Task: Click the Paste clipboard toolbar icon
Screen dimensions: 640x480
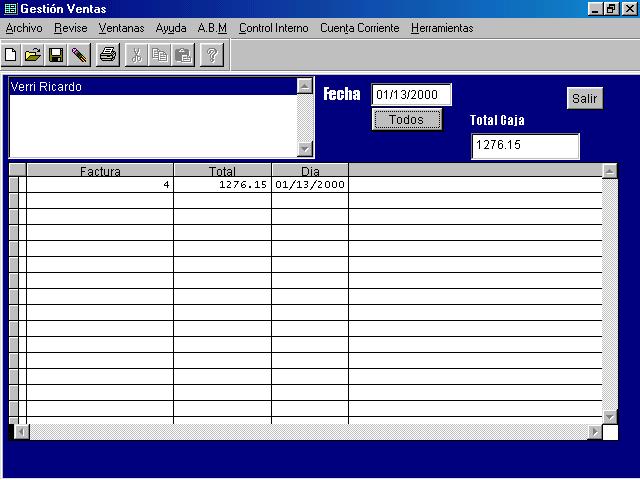Action: coord(183,55)
